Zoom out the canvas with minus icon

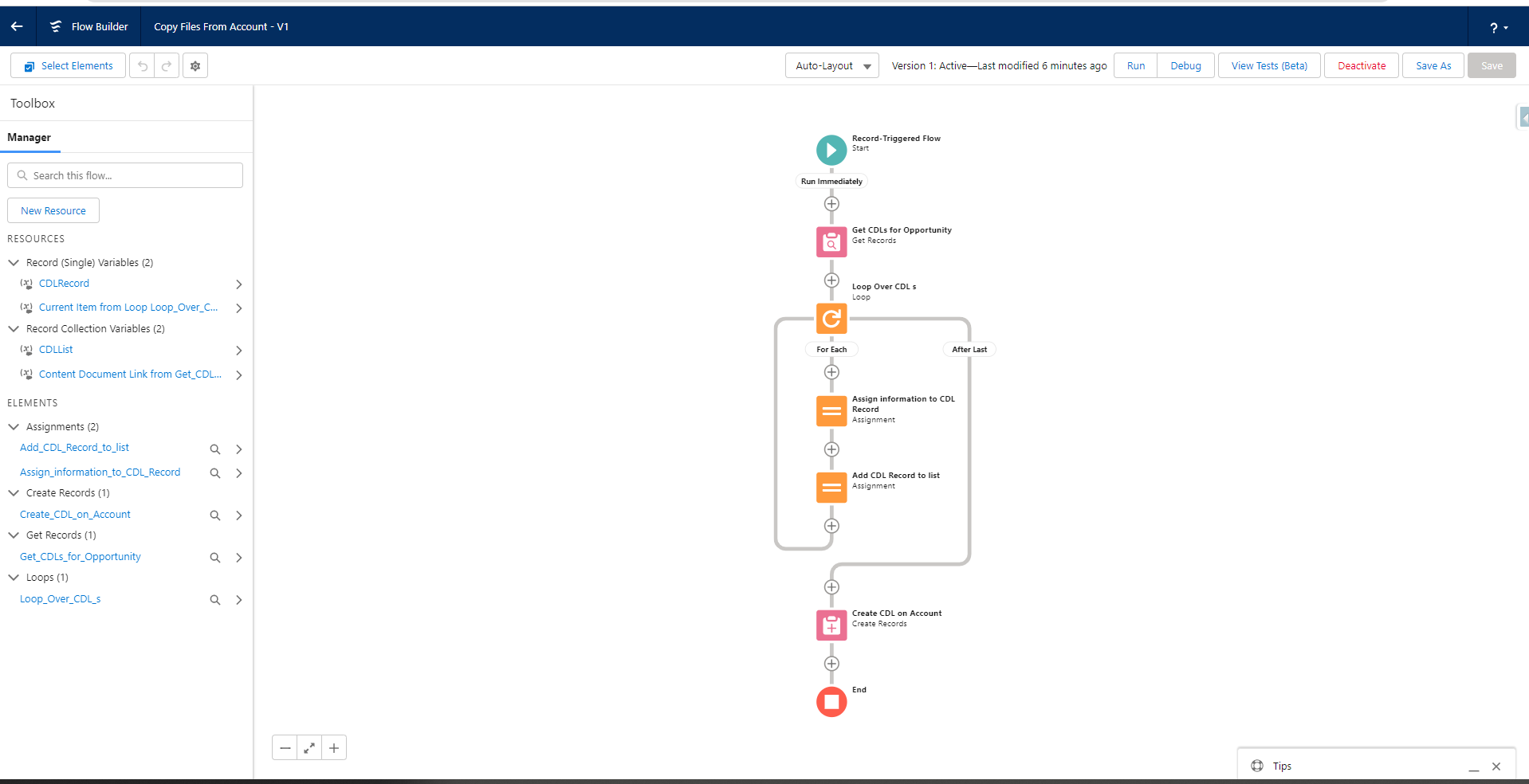tap(285, 748)
